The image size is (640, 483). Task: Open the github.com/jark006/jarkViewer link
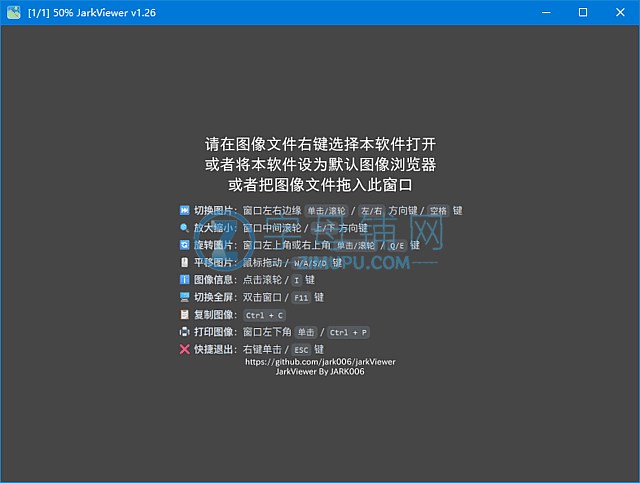pyautogui.click(x=320, y=361)
